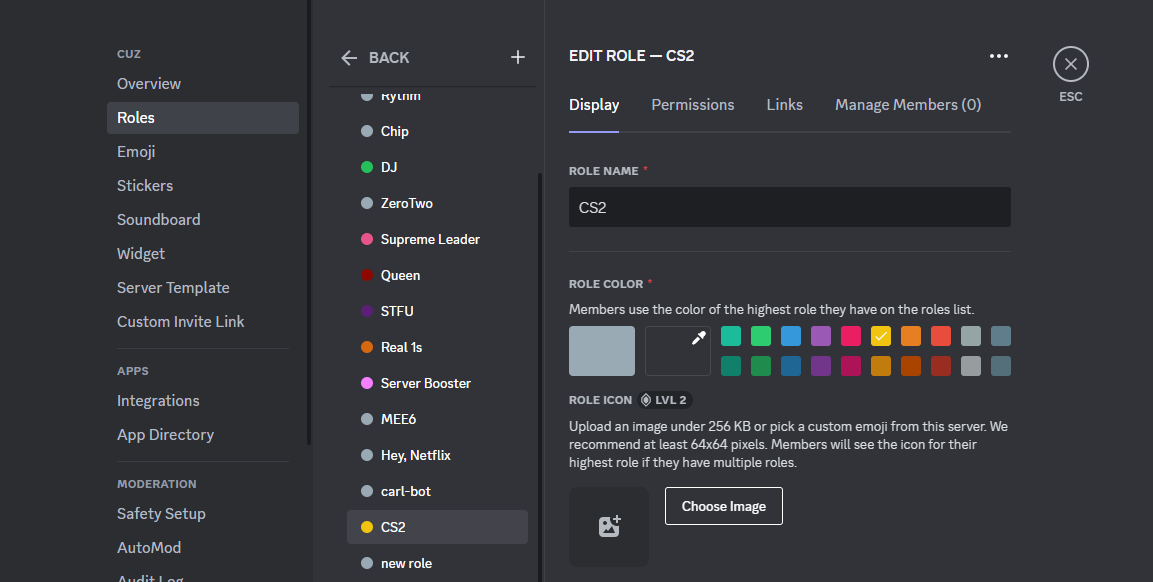Click the plus icon to create role
The width and height of the screenshot is (1153, 582).
click(x=518, y=58)
